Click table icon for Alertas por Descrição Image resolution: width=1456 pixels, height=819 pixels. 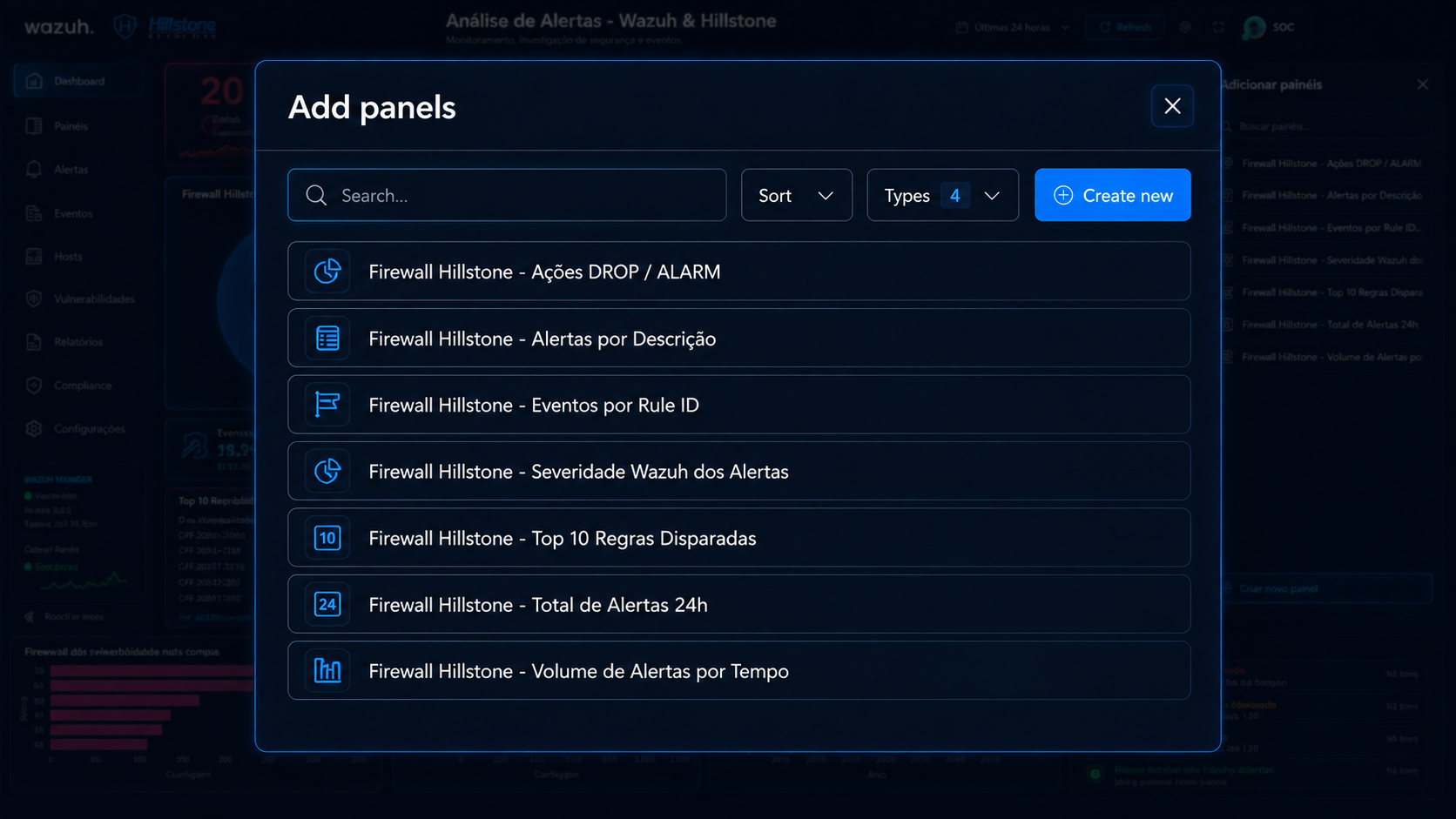coord(327,339)
